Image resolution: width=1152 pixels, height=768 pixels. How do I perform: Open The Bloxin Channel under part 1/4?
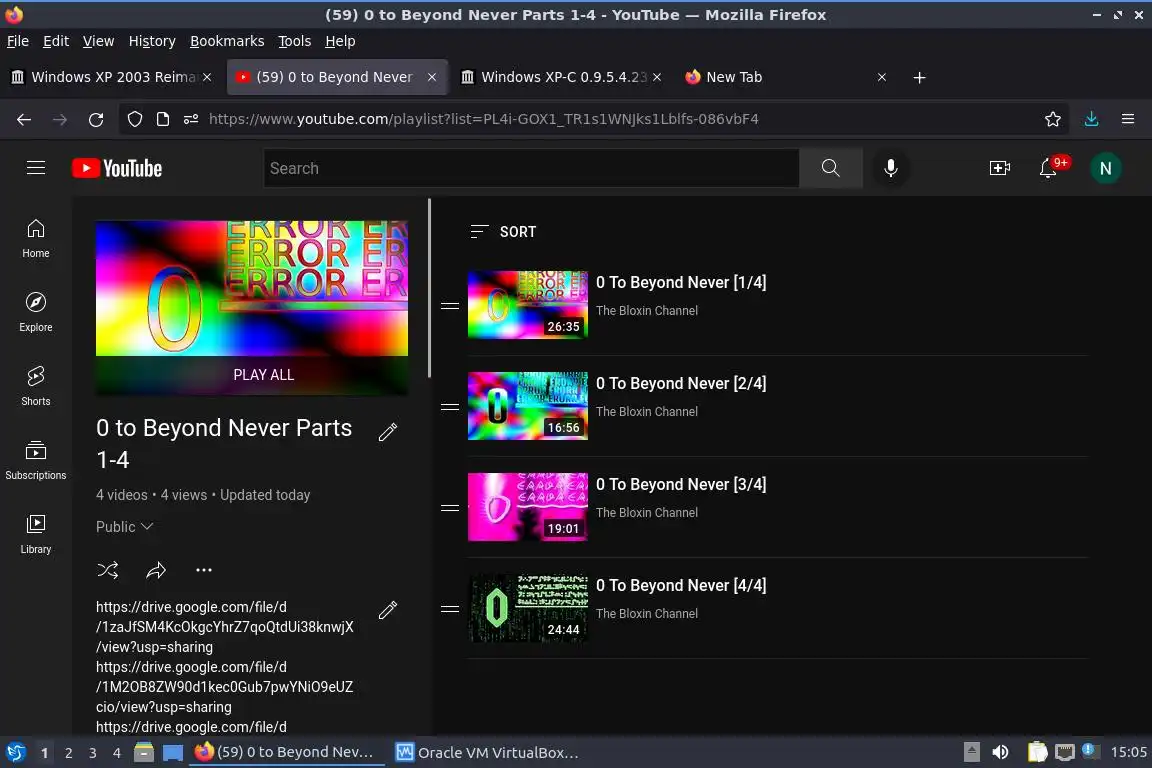coord(647,311)
